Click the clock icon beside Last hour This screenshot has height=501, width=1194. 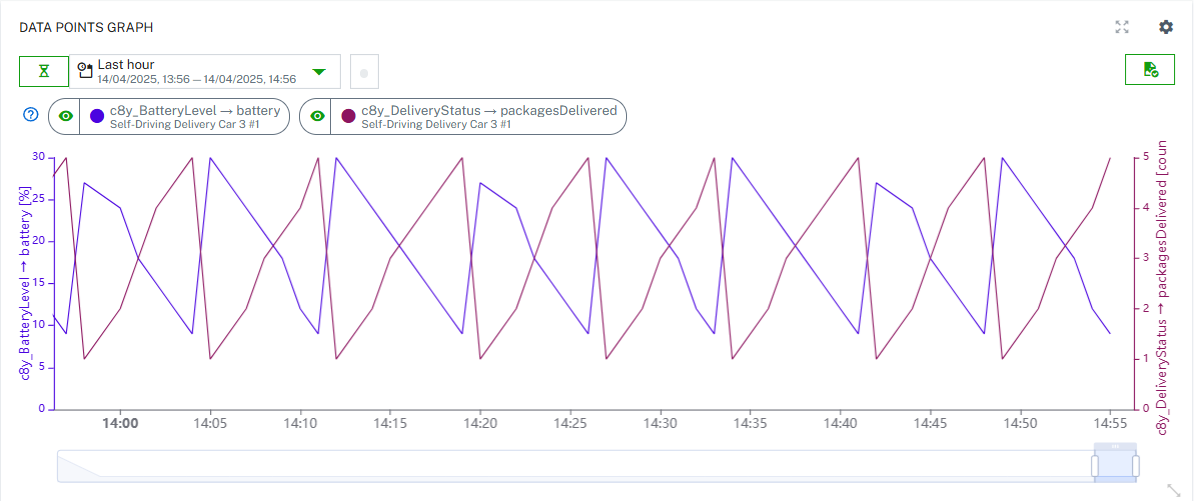click(85, 71)
